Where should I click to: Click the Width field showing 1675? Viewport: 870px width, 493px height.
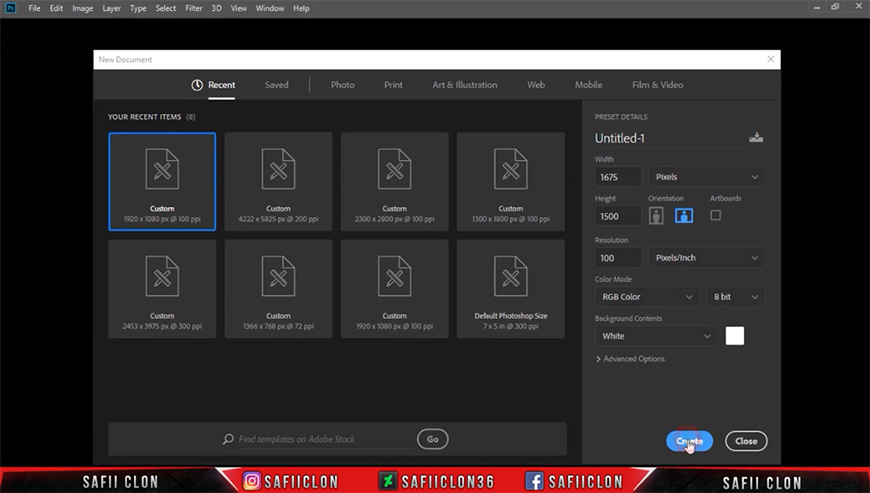(x=618, y=177)
